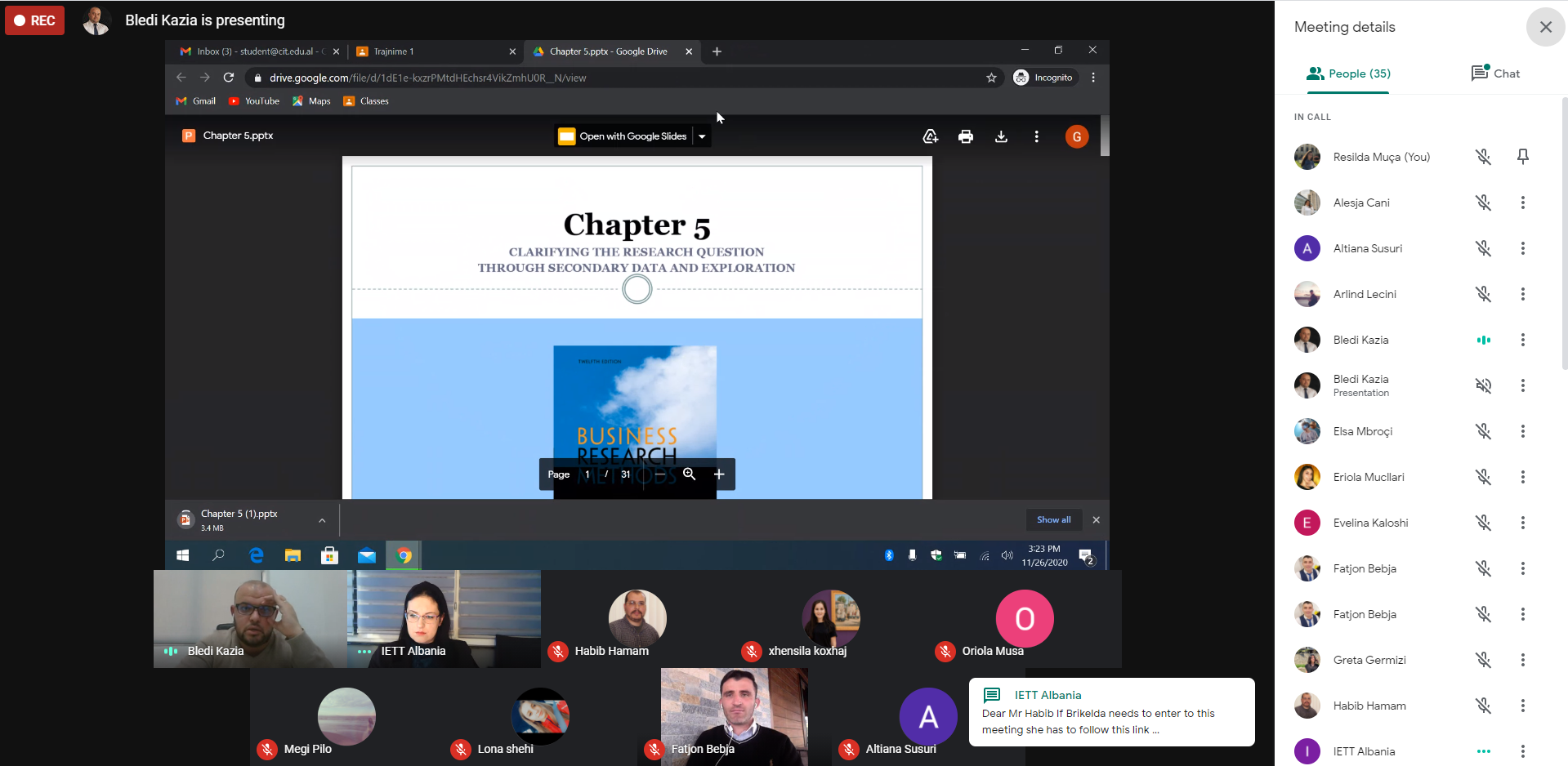
Task: Pin Resilda Muça's video
Action: pos(1522,157)
